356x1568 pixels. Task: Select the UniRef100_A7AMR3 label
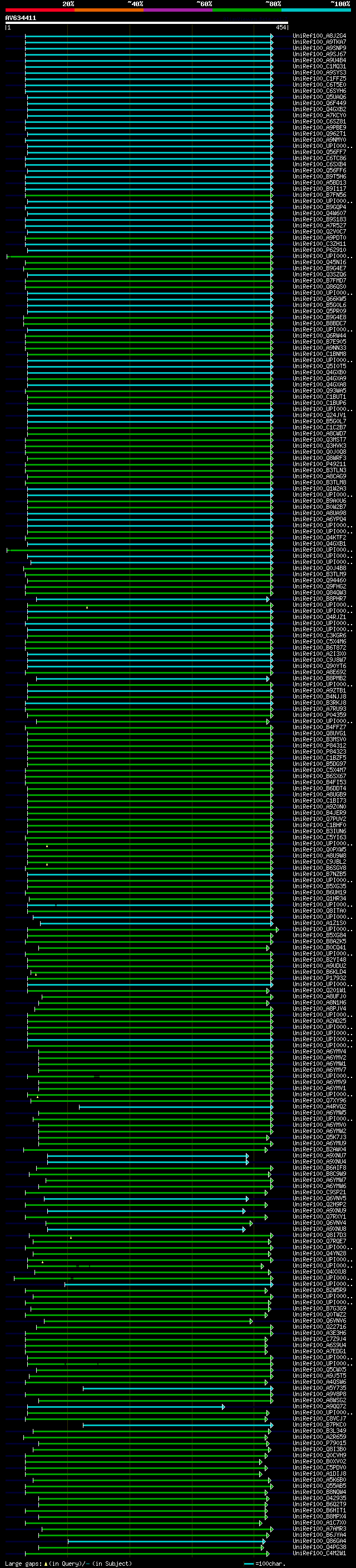(x=319, y=1529)
